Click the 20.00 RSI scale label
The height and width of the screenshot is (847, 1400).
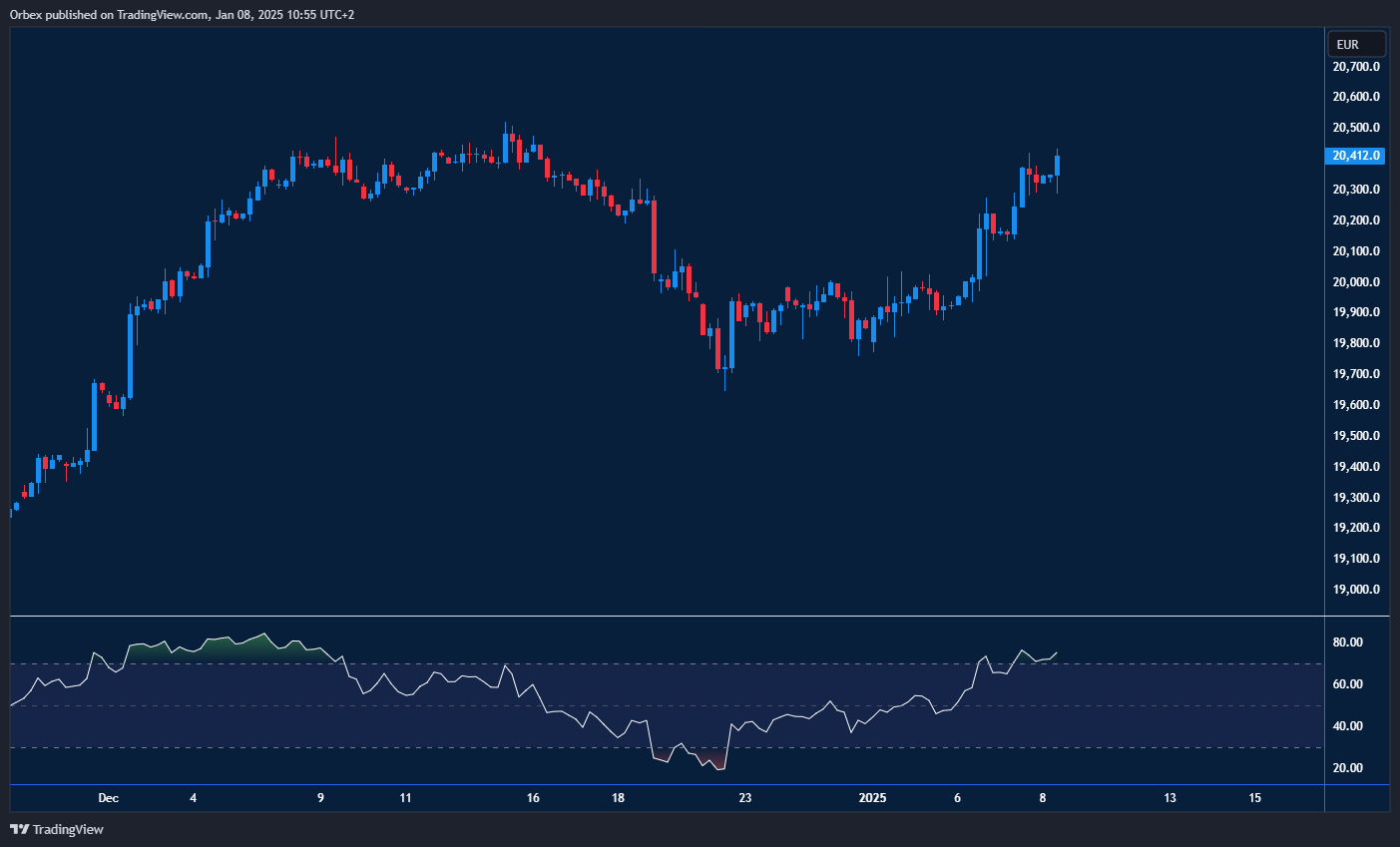(x=1348, y=768)
